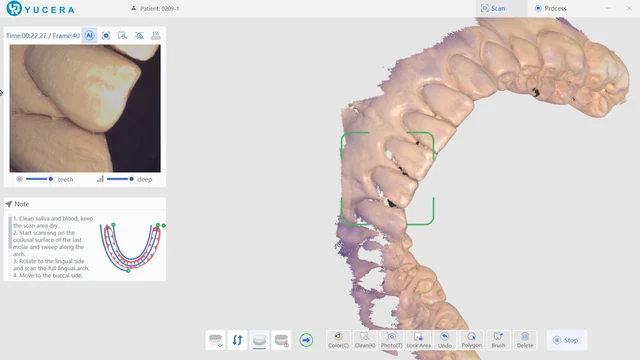Select the Brush selection tool
The image size is (640, 360).
coord(498,340)
